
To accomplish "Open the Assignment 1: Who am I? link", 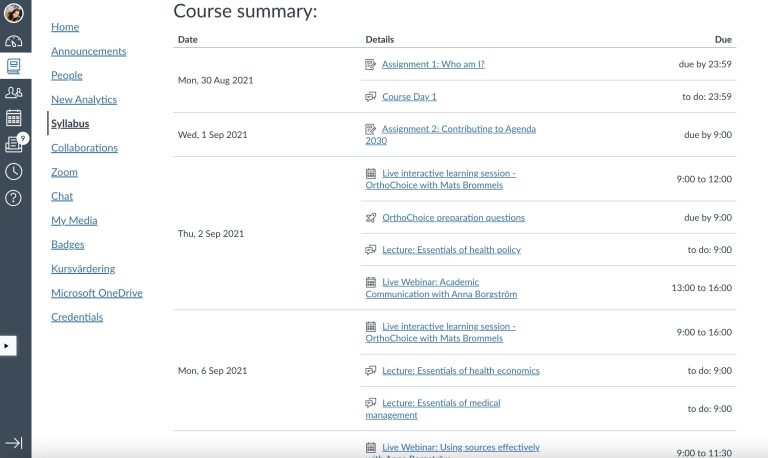I will point(433,64).
